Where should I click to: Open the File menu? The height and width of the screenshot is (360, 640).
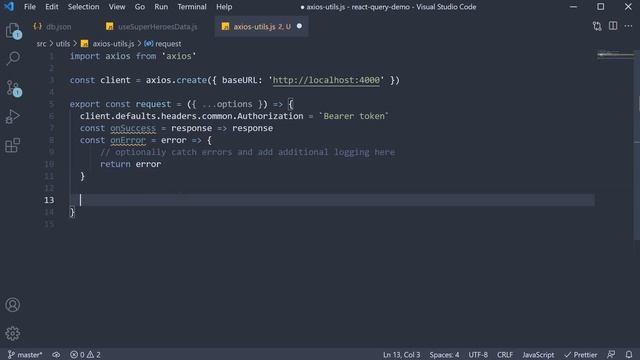tap(30, 7)
